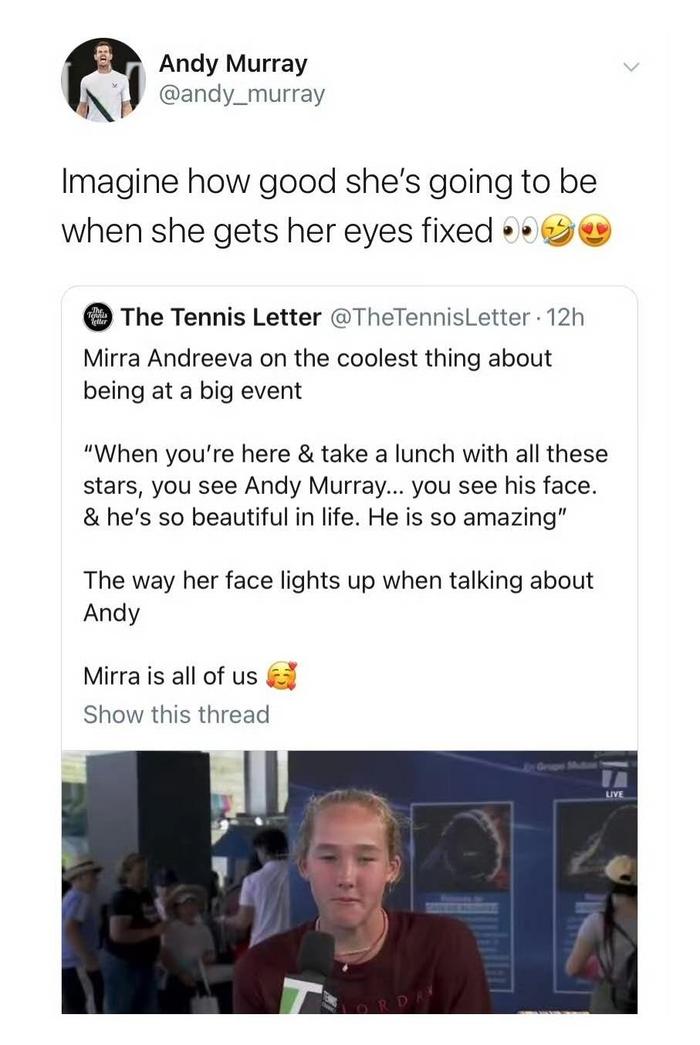Click the smiling-hearts emoji after "Mirra is all of us"
Viewport: 700px width, 1045px height.
(x=283, y=677)
